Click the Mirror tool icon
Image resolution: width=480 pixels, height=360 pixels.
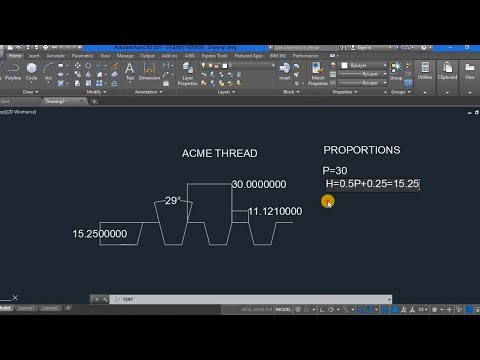[88, 74]
